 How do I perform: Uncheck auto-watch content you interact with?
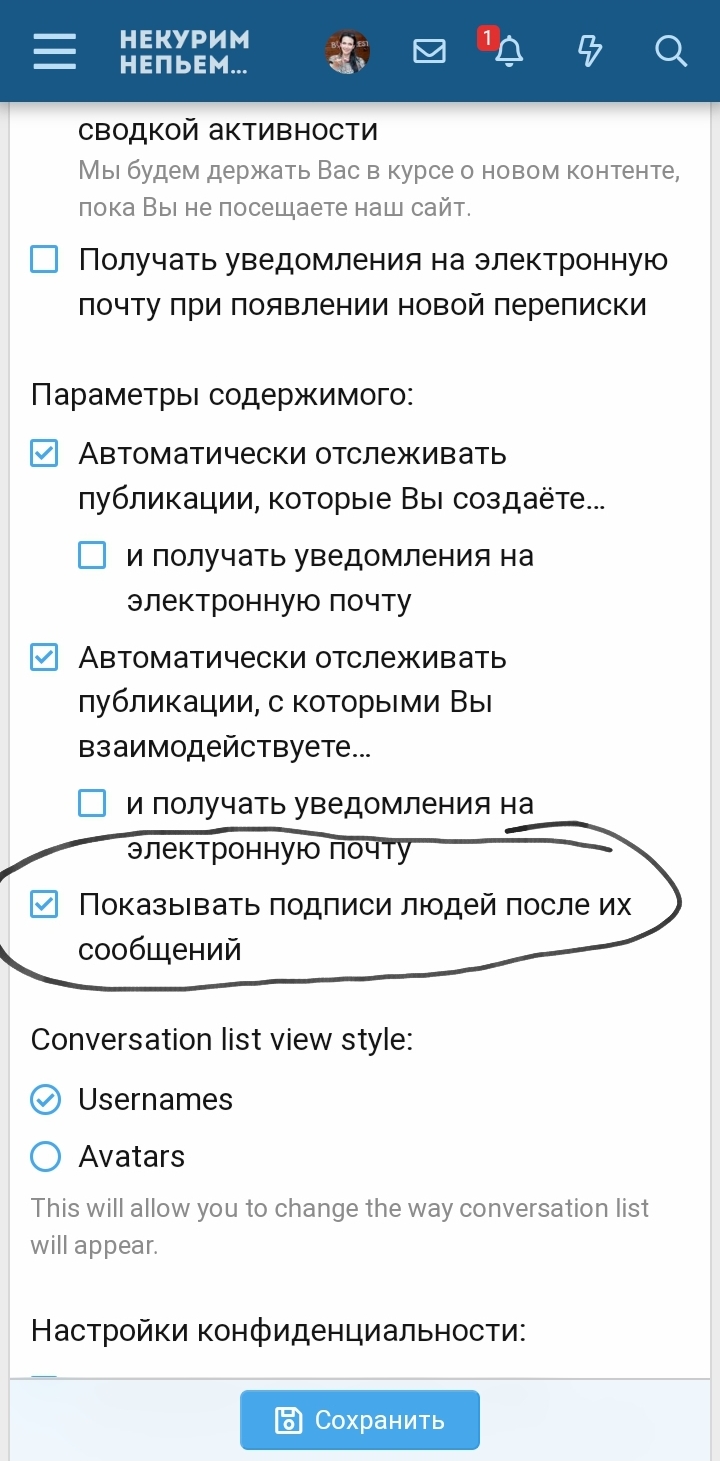tap(44, 659)
